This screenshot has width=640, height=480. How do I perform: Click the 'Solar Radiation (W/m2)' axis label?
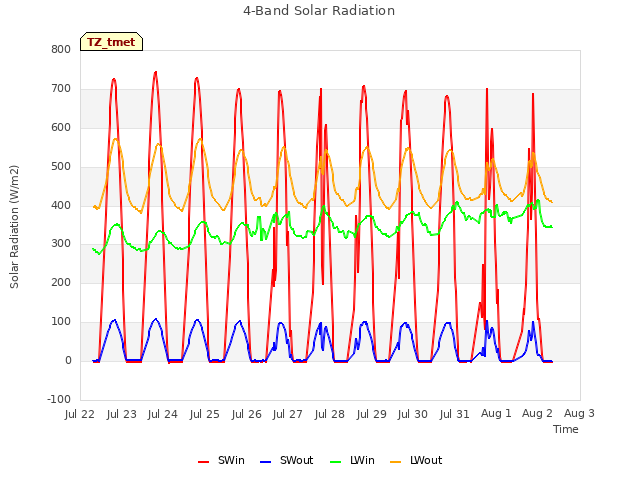click(14, 227)
